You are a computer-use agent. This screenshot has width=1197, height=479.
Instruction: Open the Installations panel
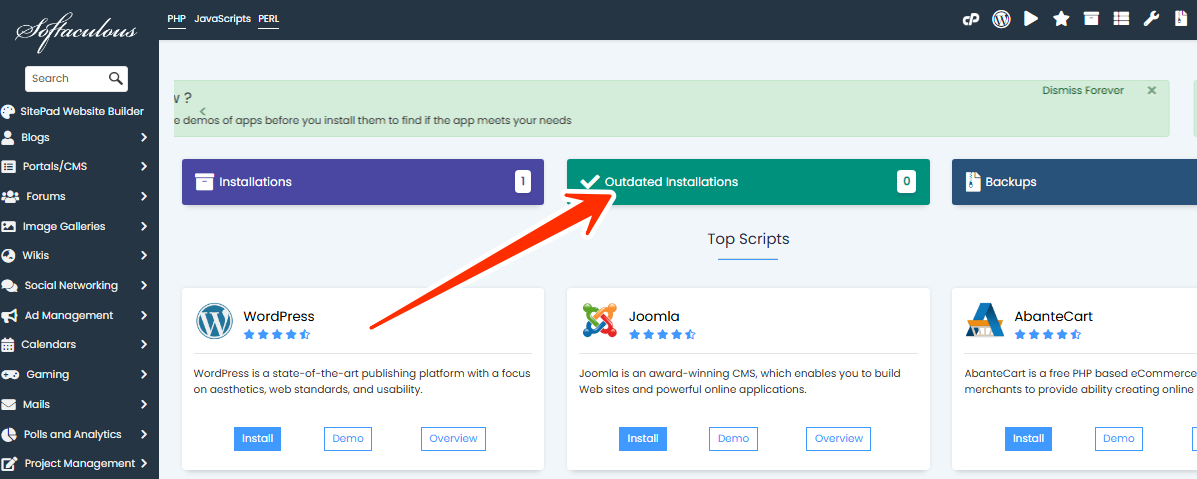click(363, 182)
